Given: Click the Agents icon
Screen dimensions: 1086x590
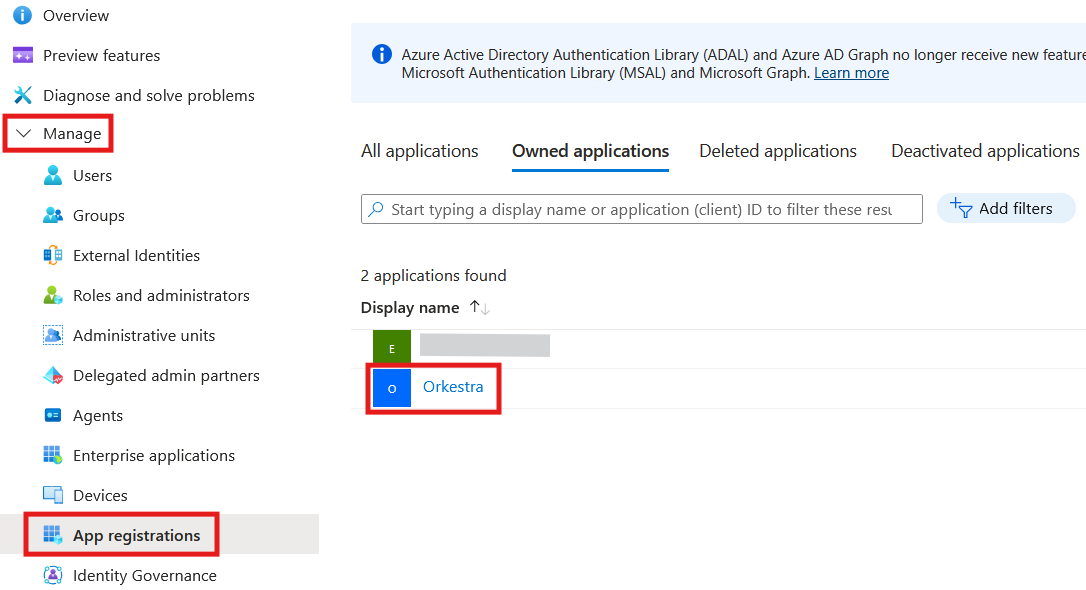Looking at the screenshot, I should [x=53, y=415].
